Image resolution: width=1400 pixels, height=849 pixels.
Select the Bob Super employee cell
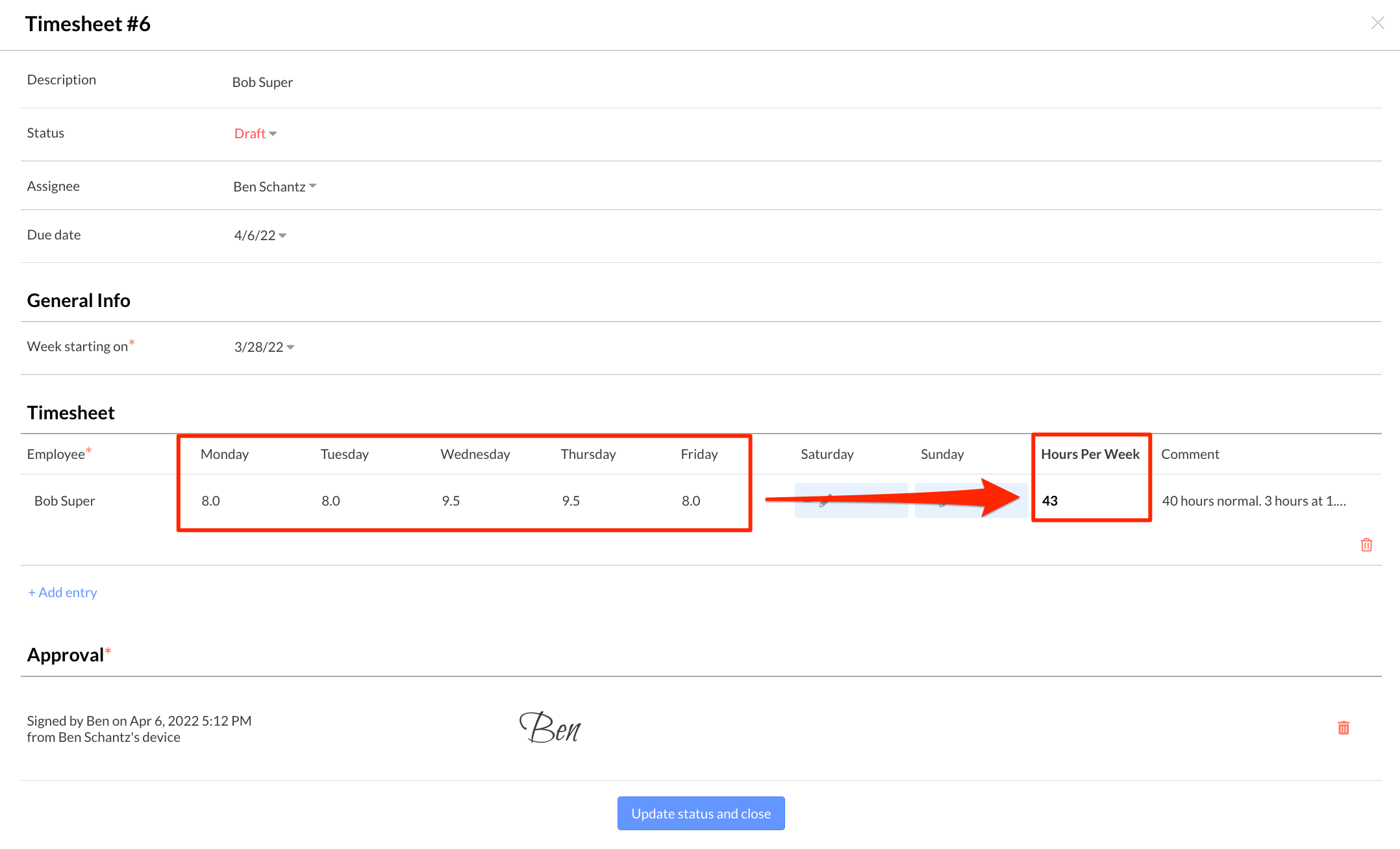click(x=65, y=501)
